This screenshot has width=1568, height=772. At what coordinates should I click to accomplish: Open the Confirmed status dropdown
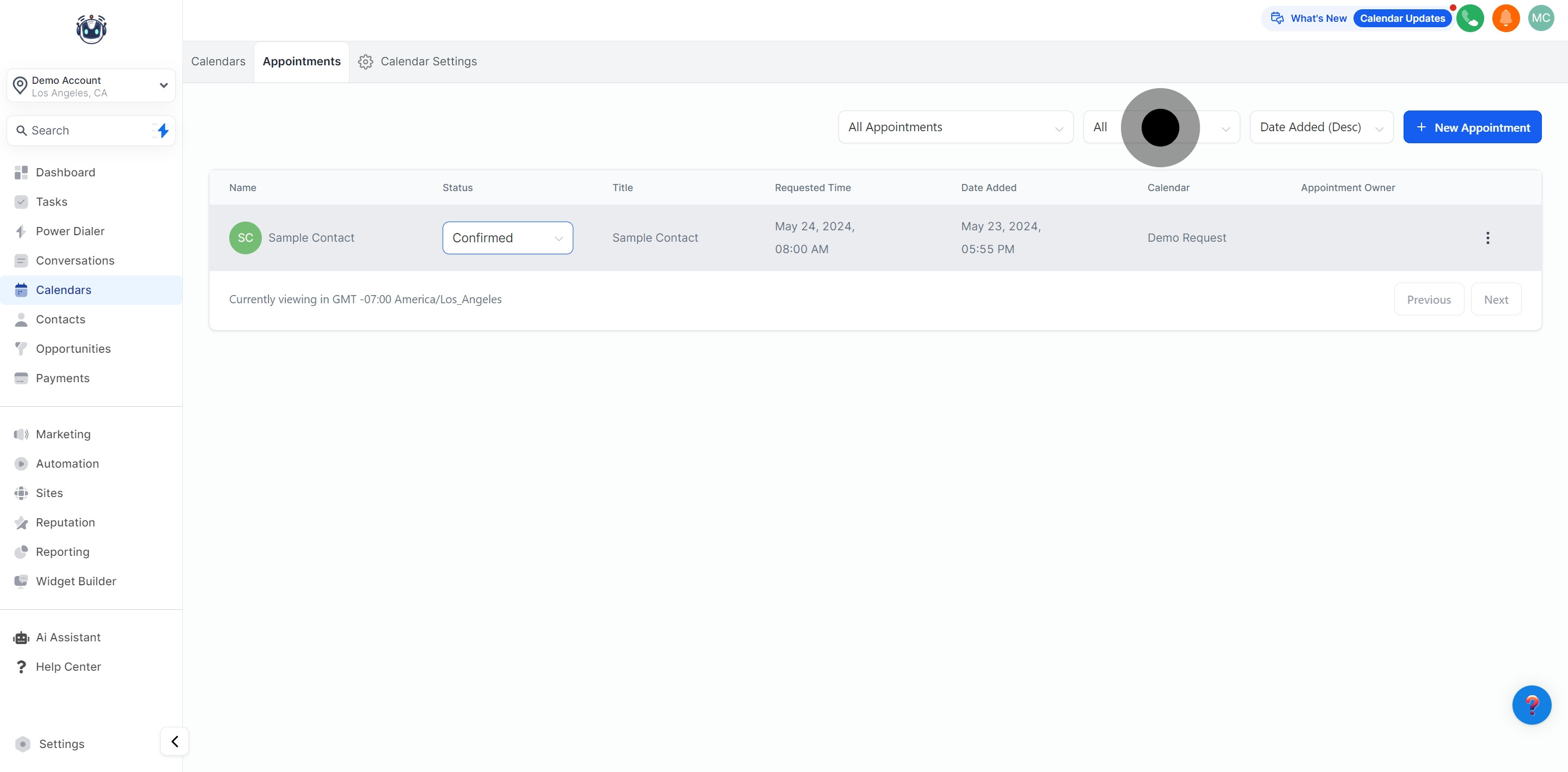(507, 238)
